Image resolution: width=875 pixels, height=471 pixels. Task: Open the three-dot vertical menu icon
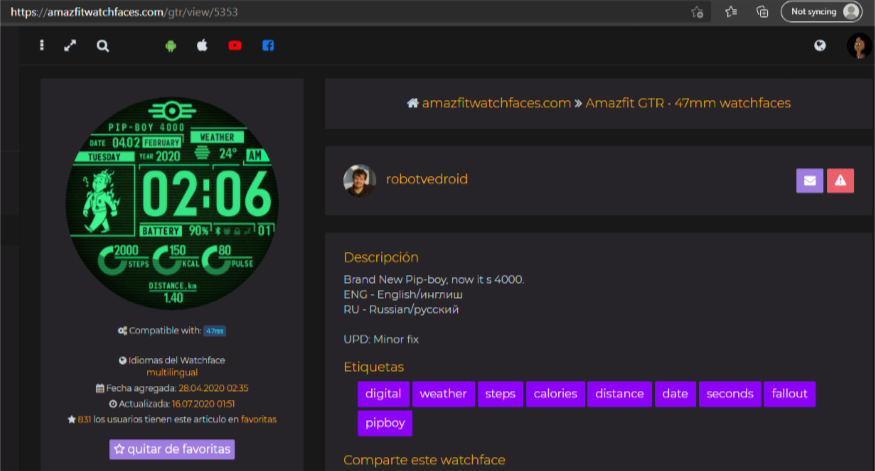(x=42, y=45)
